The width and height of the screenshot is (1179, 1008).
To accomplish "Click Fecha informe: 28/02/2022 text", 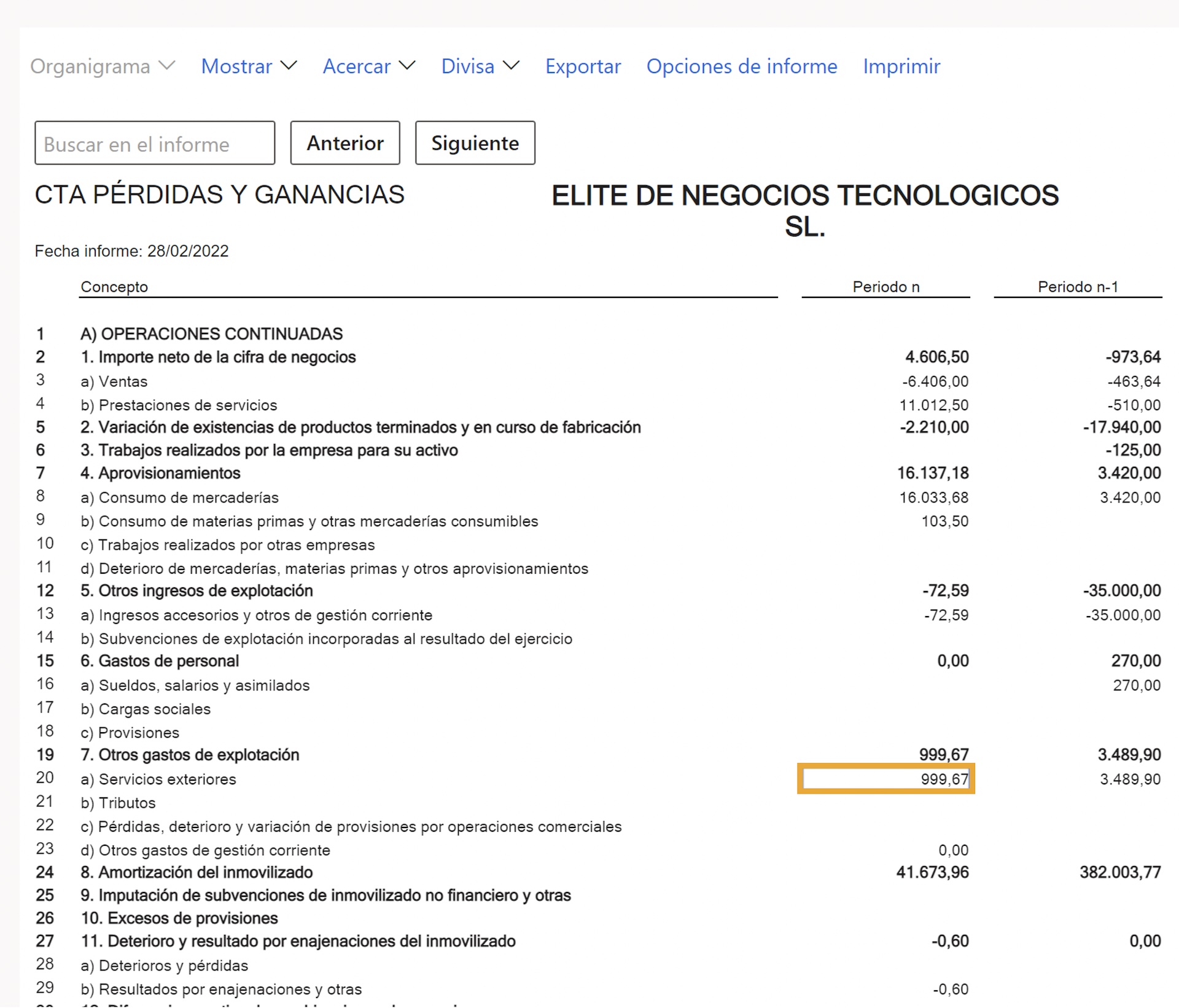I will [x=131, y=251].
